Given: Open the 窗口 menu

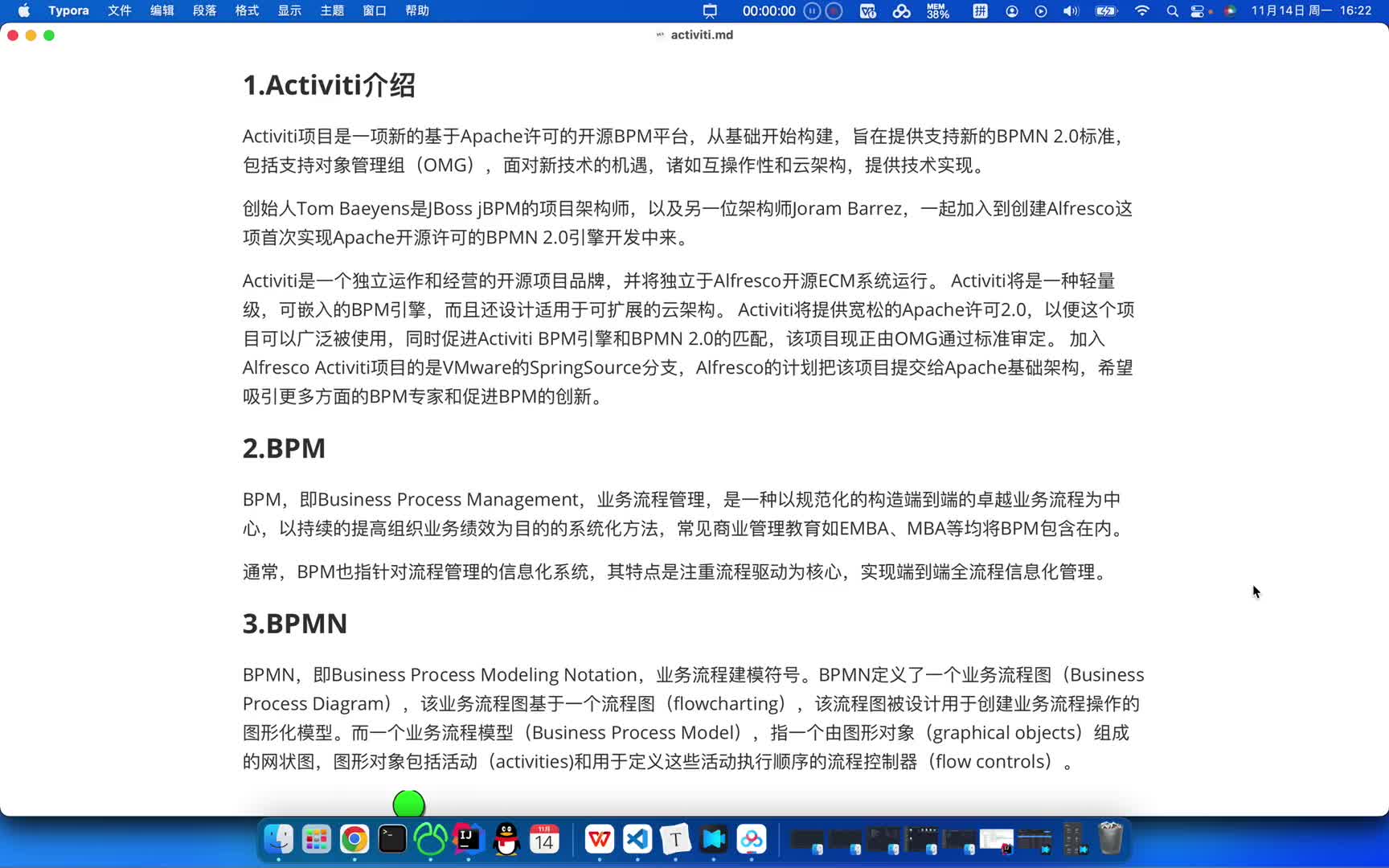Looking at the screenshot, I should click(375, 10).
